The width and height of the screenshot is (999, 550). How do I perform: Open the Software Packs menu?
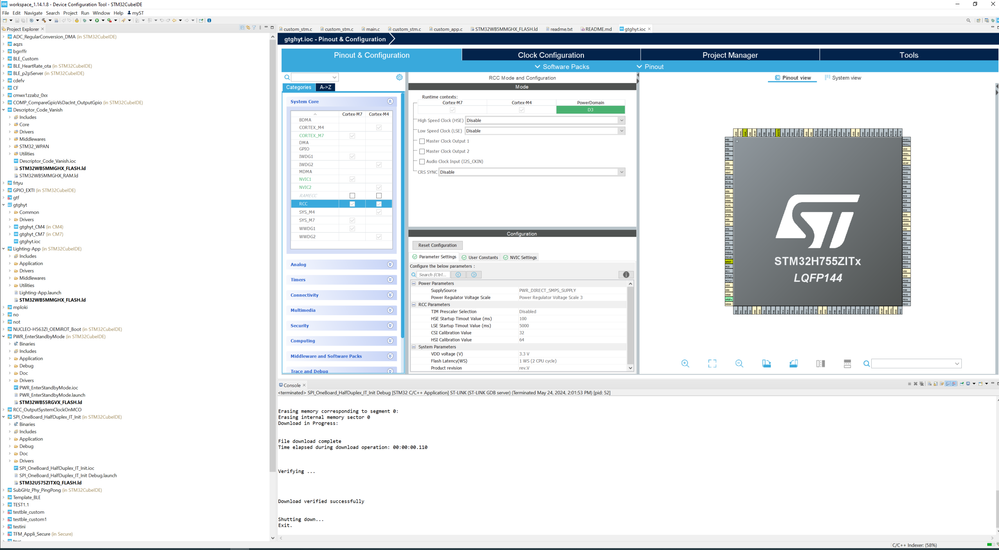(565, 67)
